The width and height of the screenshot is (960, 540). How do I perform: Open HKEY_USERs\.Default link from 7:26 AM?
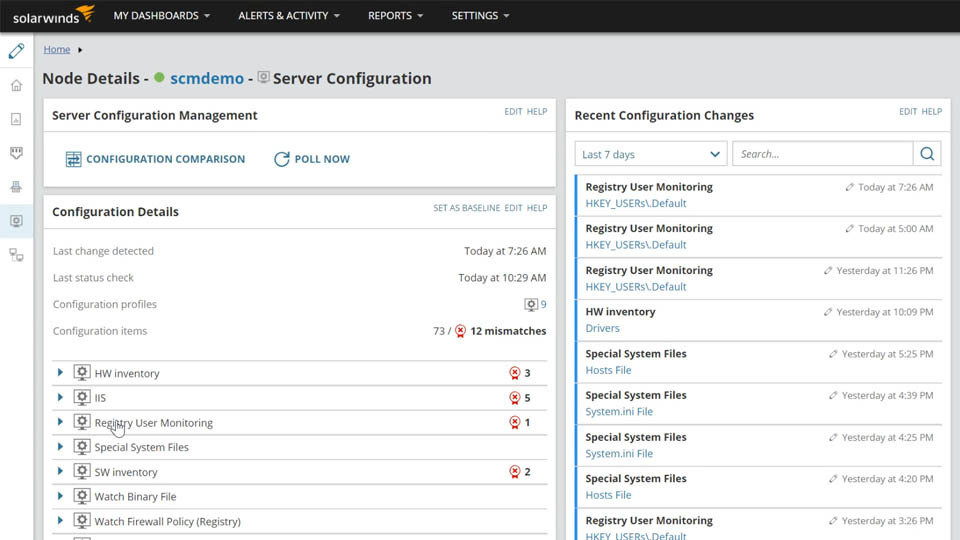tap(636, 203)
